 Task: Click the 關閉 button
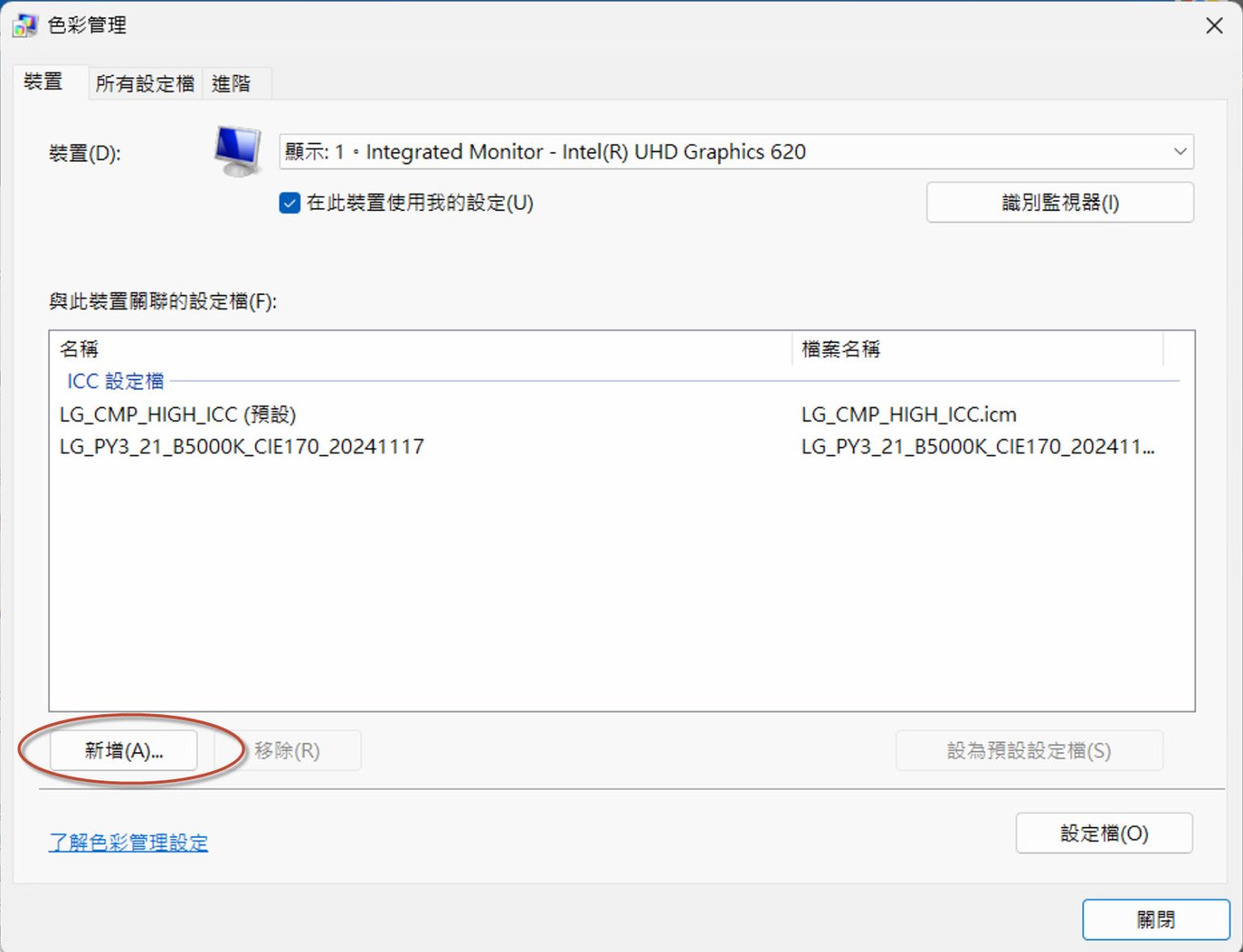[x=1155, y=919]
